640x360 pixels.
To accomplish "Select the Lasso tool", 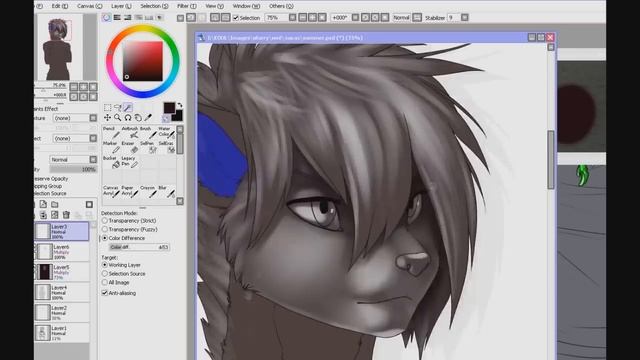I will pos(118,108).
